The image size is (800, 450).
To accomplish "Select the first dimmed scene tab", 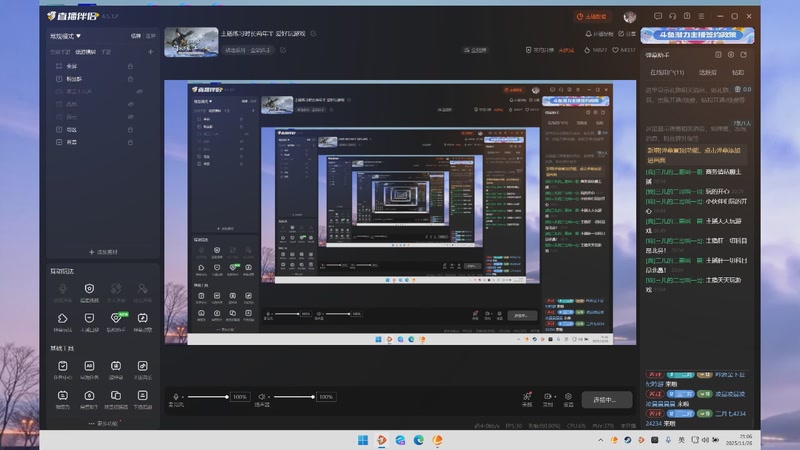I will click(x=60, y=52).
